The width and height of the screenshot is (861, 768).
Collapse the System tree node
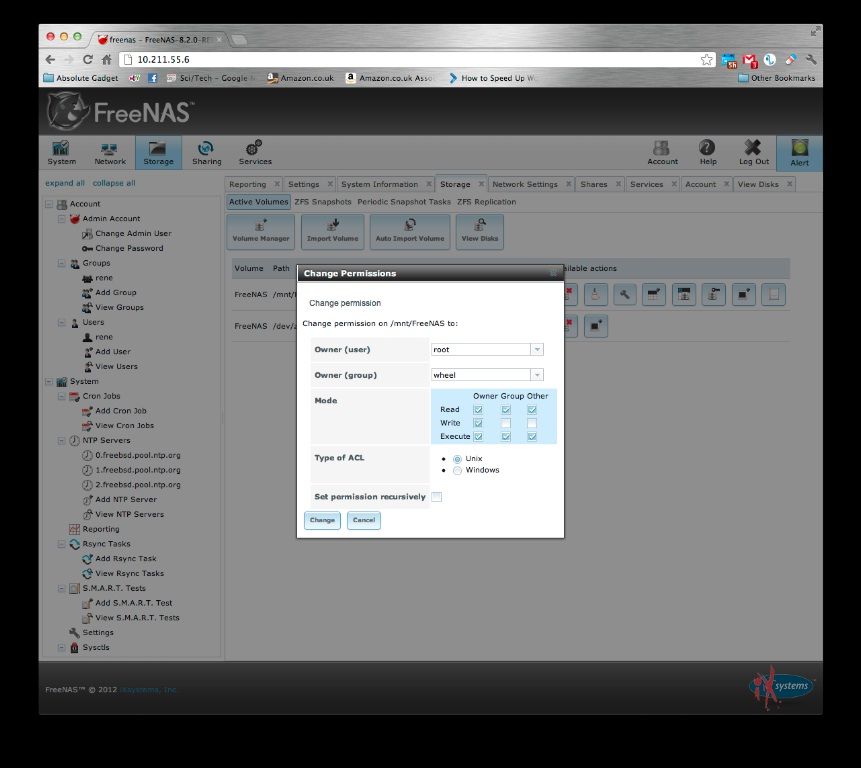click(49, 382)
